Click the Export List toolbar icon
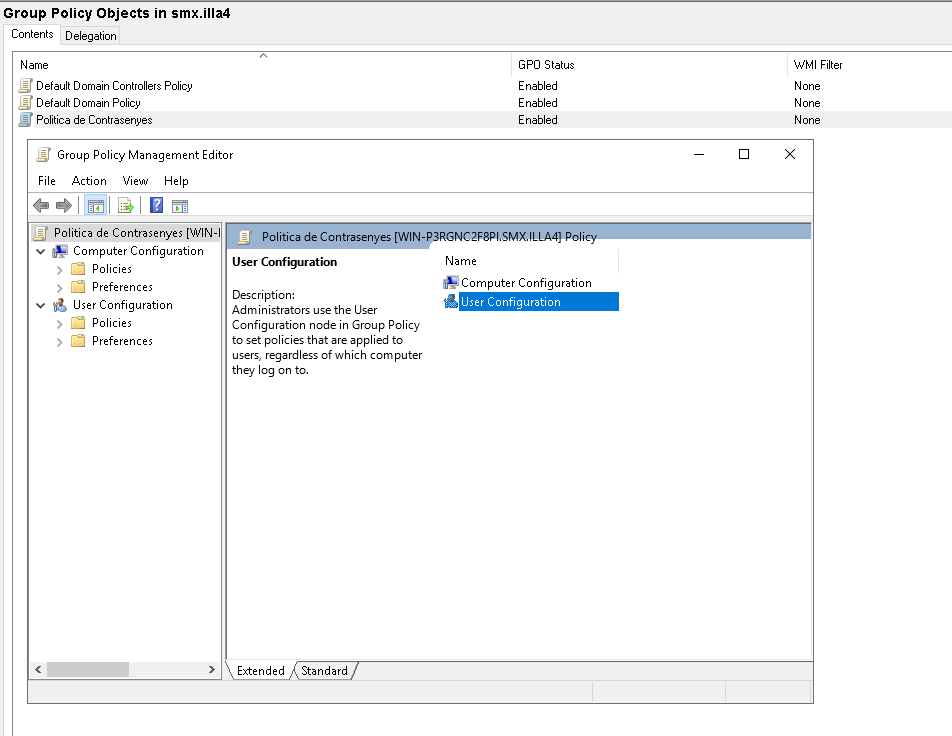The height and width of the screenshot is (736, 952). (x=126, y=206)
